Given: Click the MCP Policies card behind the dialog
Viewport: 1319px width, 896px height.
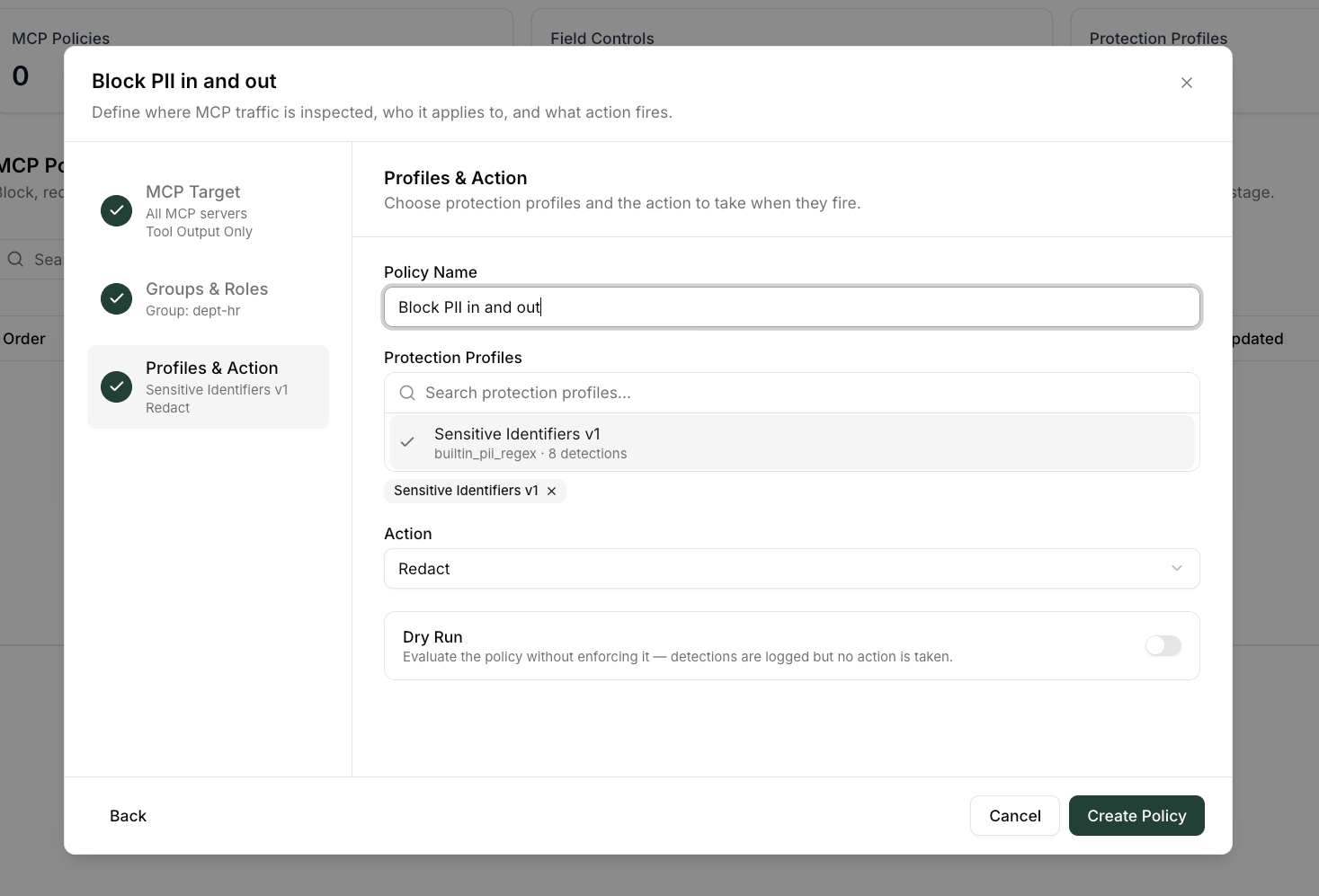Looking at the screenshot, I should pyautogui.click(x=256, y=27).
